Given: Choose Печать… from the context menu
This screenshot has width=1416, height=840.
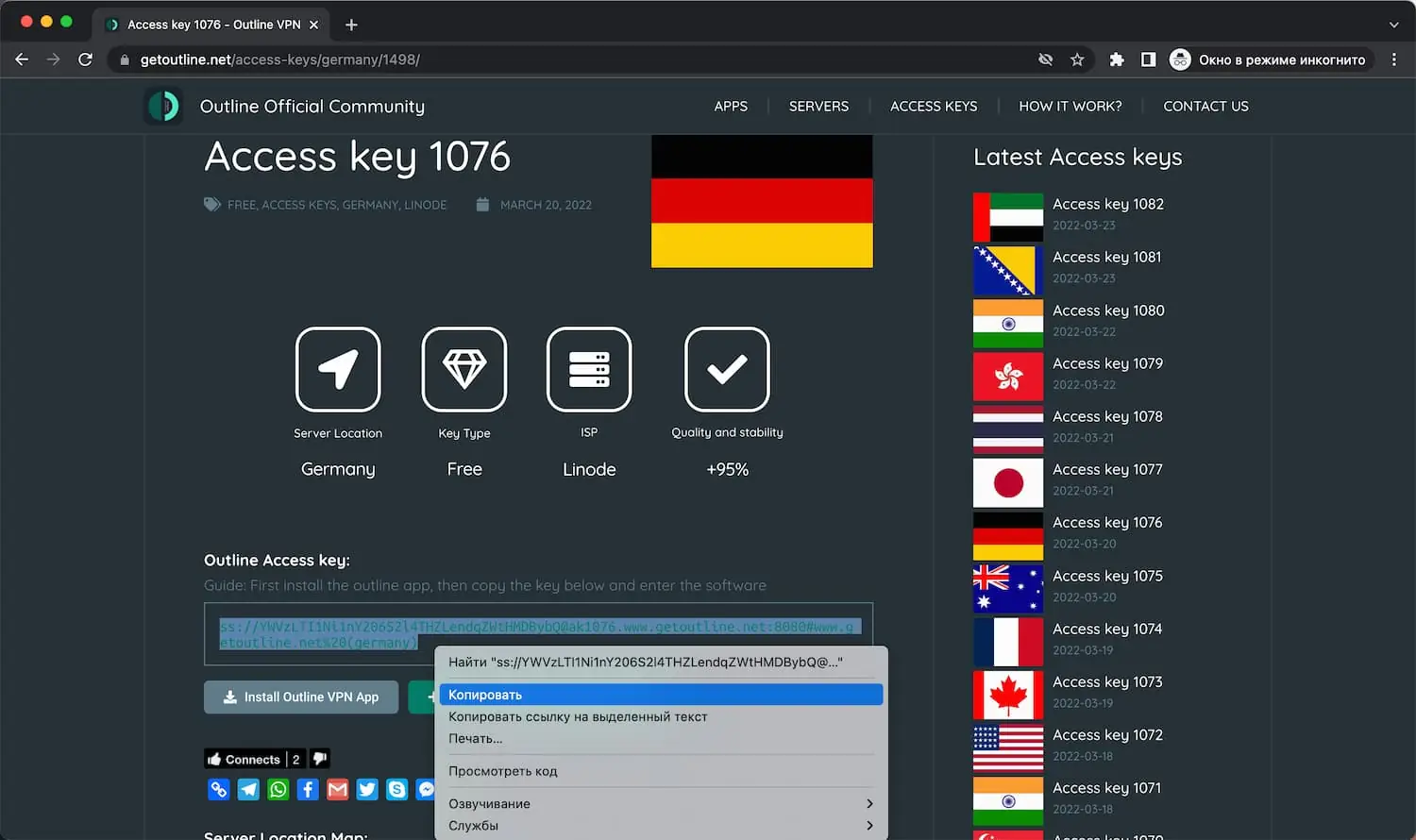Looking at the screenshot, I should (661, 738).
